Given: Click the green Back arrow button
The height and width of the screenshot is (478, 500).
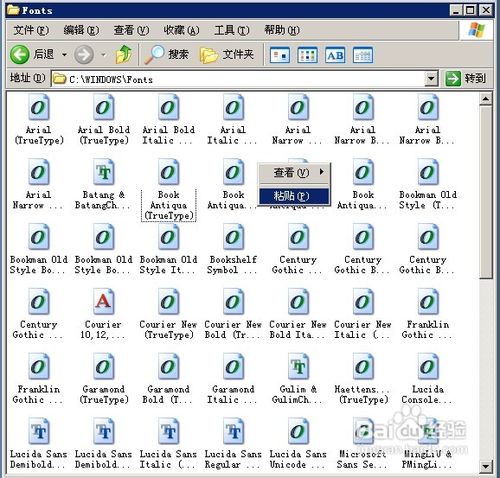Looking at the screenshot, I should point(19,54).
